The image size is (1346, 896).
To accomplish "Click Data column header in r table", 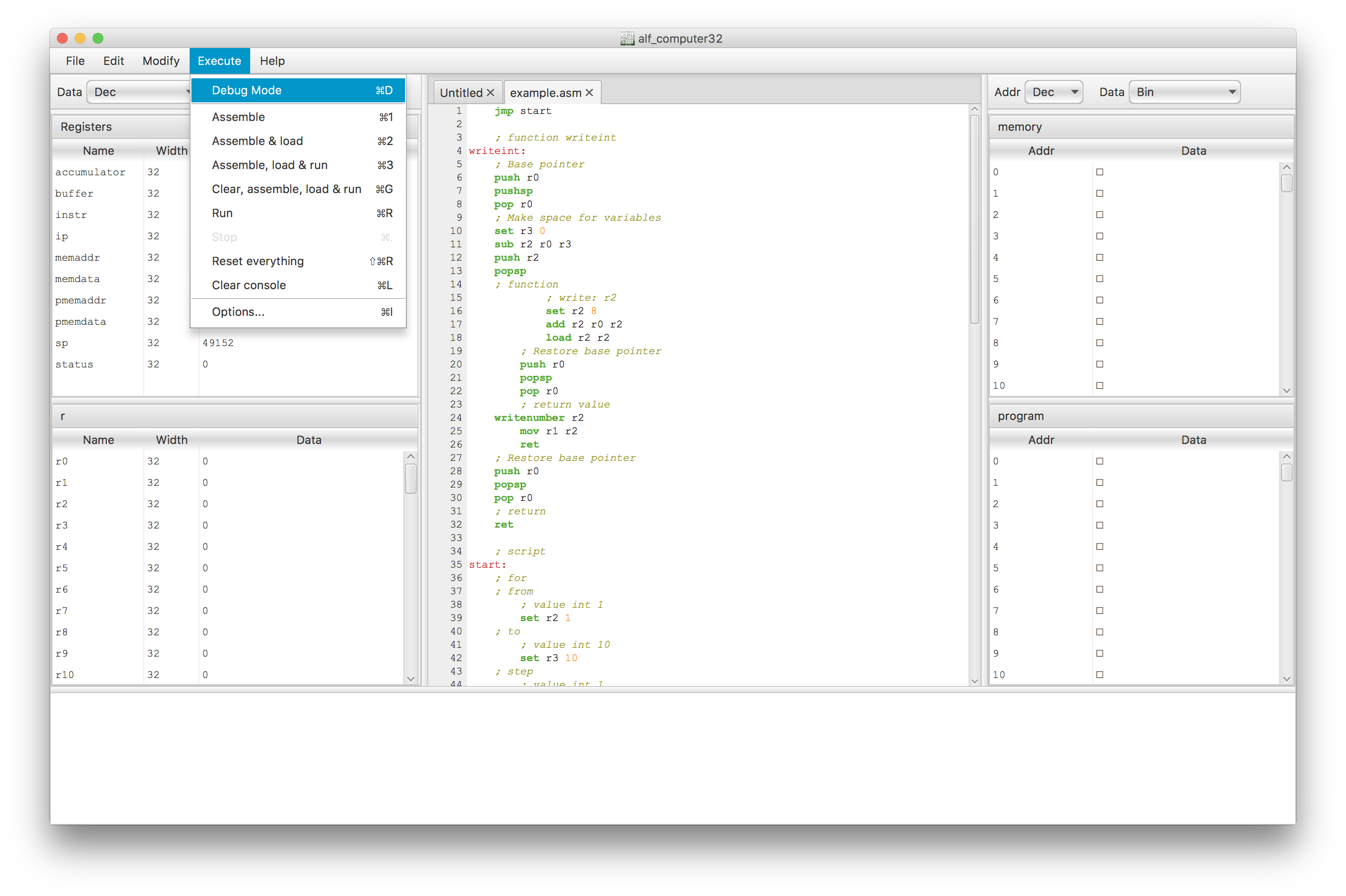I will pos(308,440).
